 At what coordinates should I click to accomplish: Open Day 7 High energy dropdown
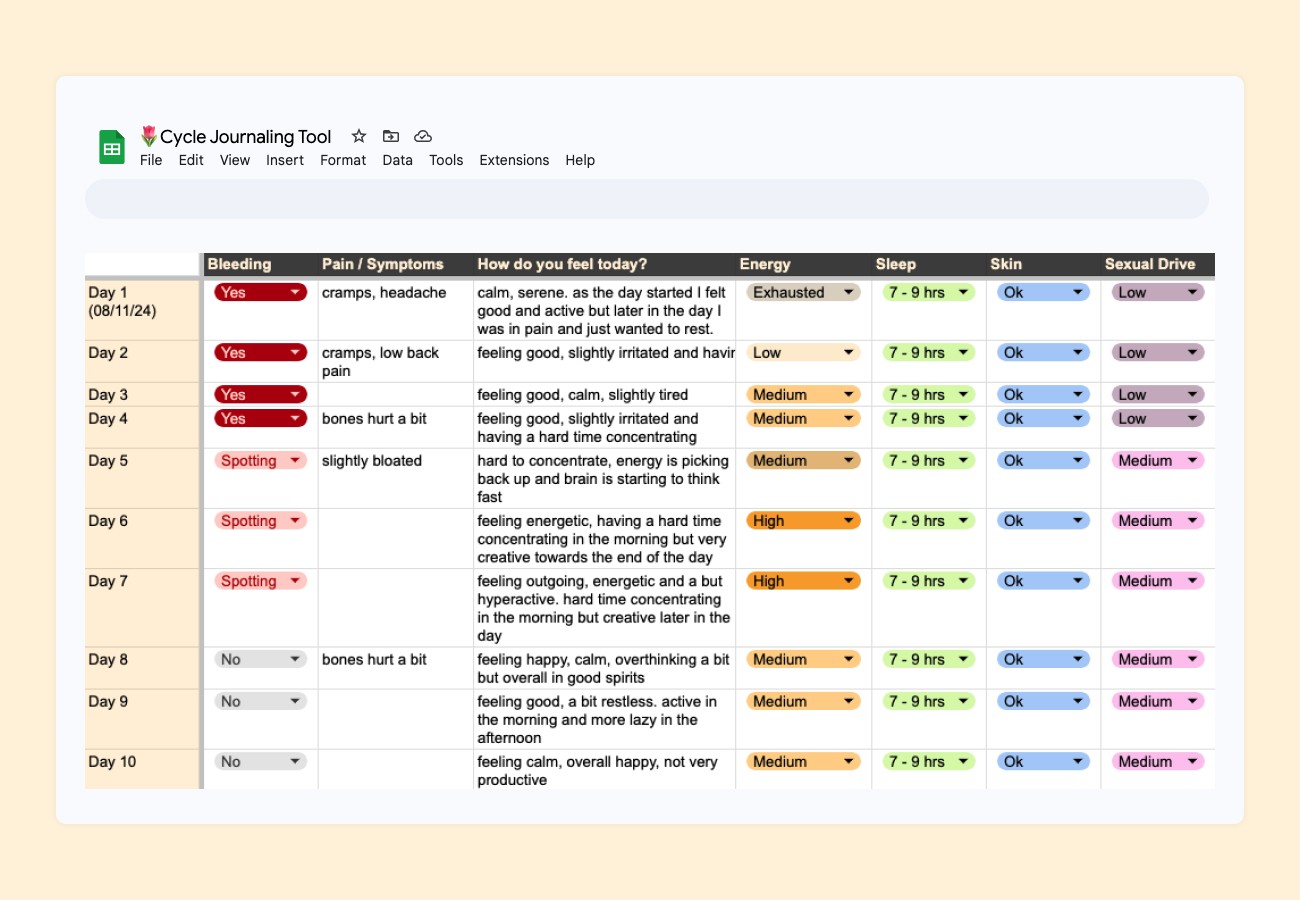pos(804,580)
